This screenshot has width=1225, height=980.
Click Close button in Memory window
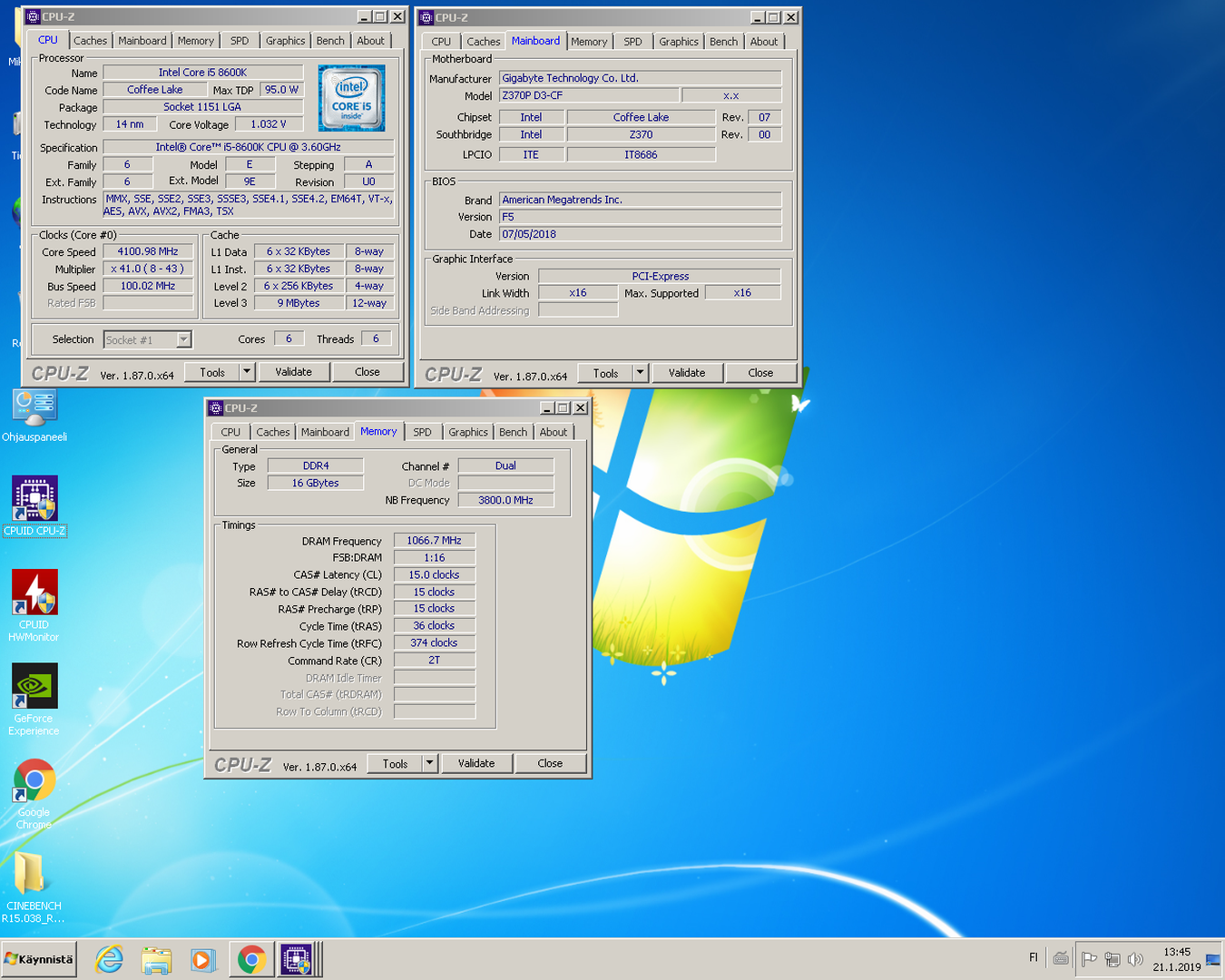550,763
